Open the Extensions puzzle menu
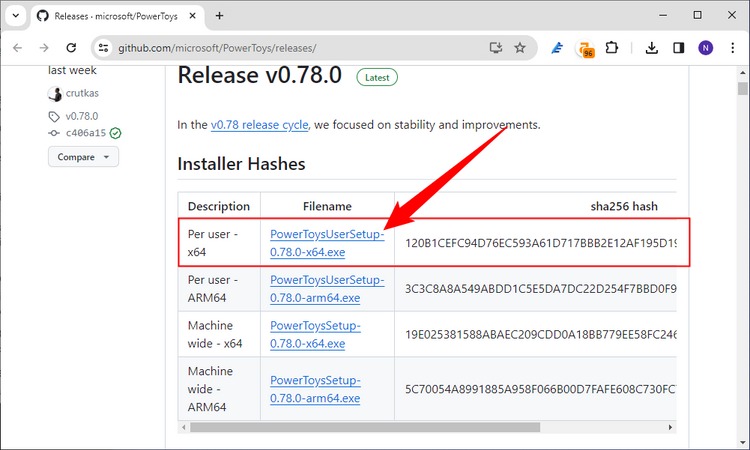Viewport: 750px width, 450px height. (x=611, y=48)
